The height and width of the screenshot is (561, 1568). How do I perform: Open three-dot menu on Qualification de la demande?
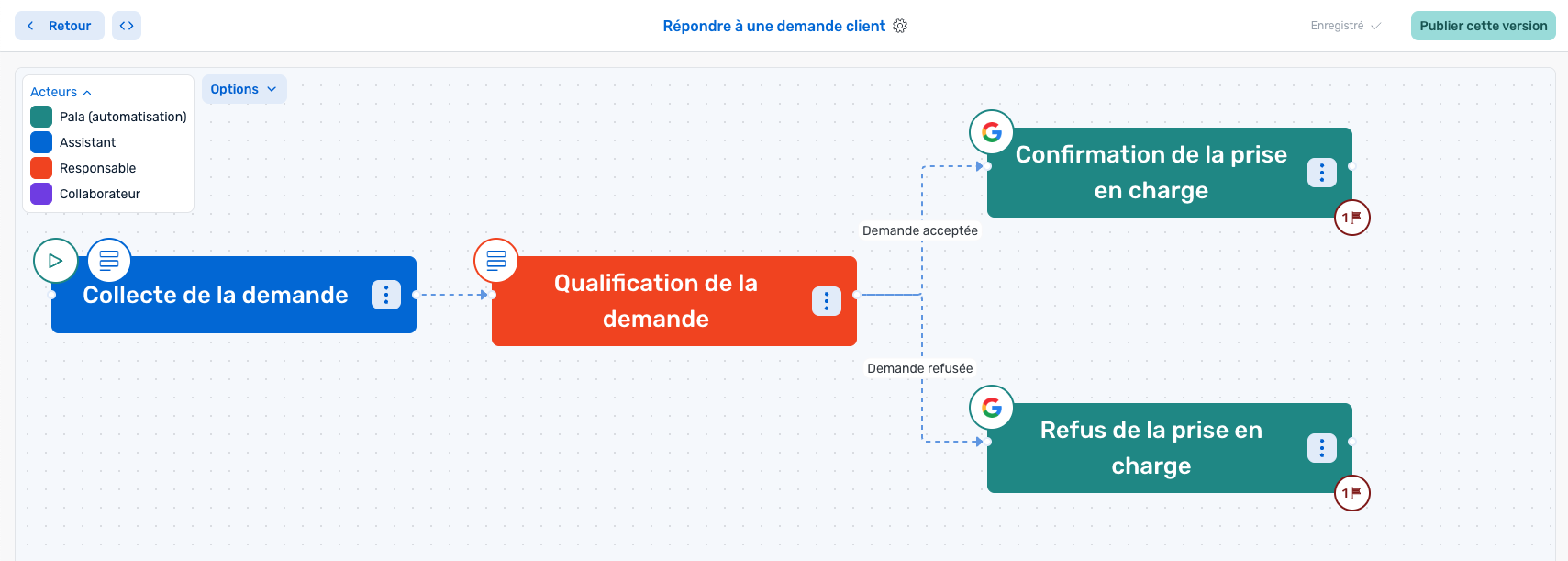[827, 301]
